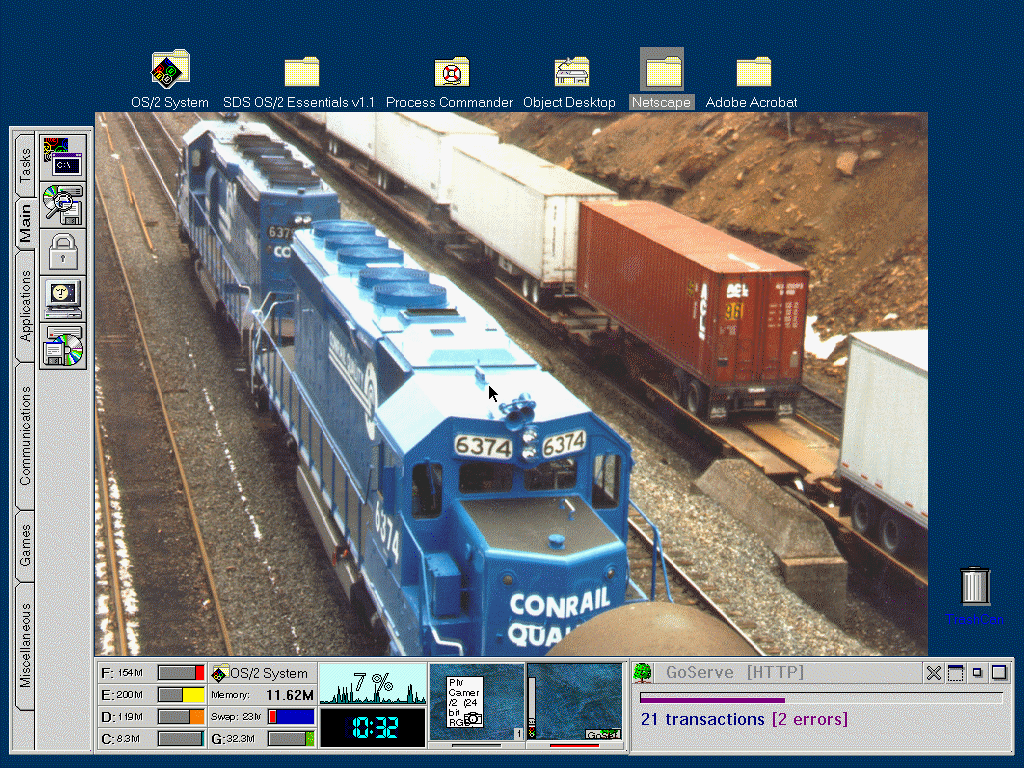Click the train wallpaper image window
The image size is (1024, 768).
coord(511,384)
